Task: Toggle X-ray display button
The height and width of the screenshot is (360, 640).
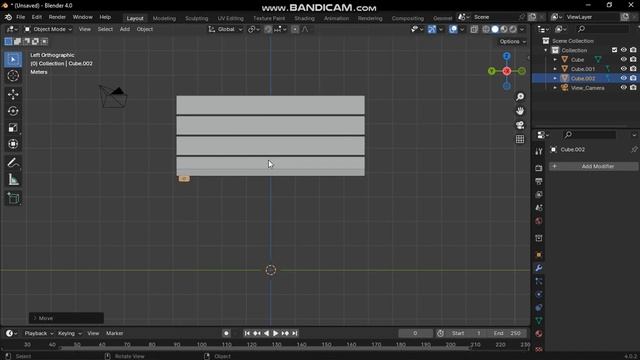Action: (474, 29)
